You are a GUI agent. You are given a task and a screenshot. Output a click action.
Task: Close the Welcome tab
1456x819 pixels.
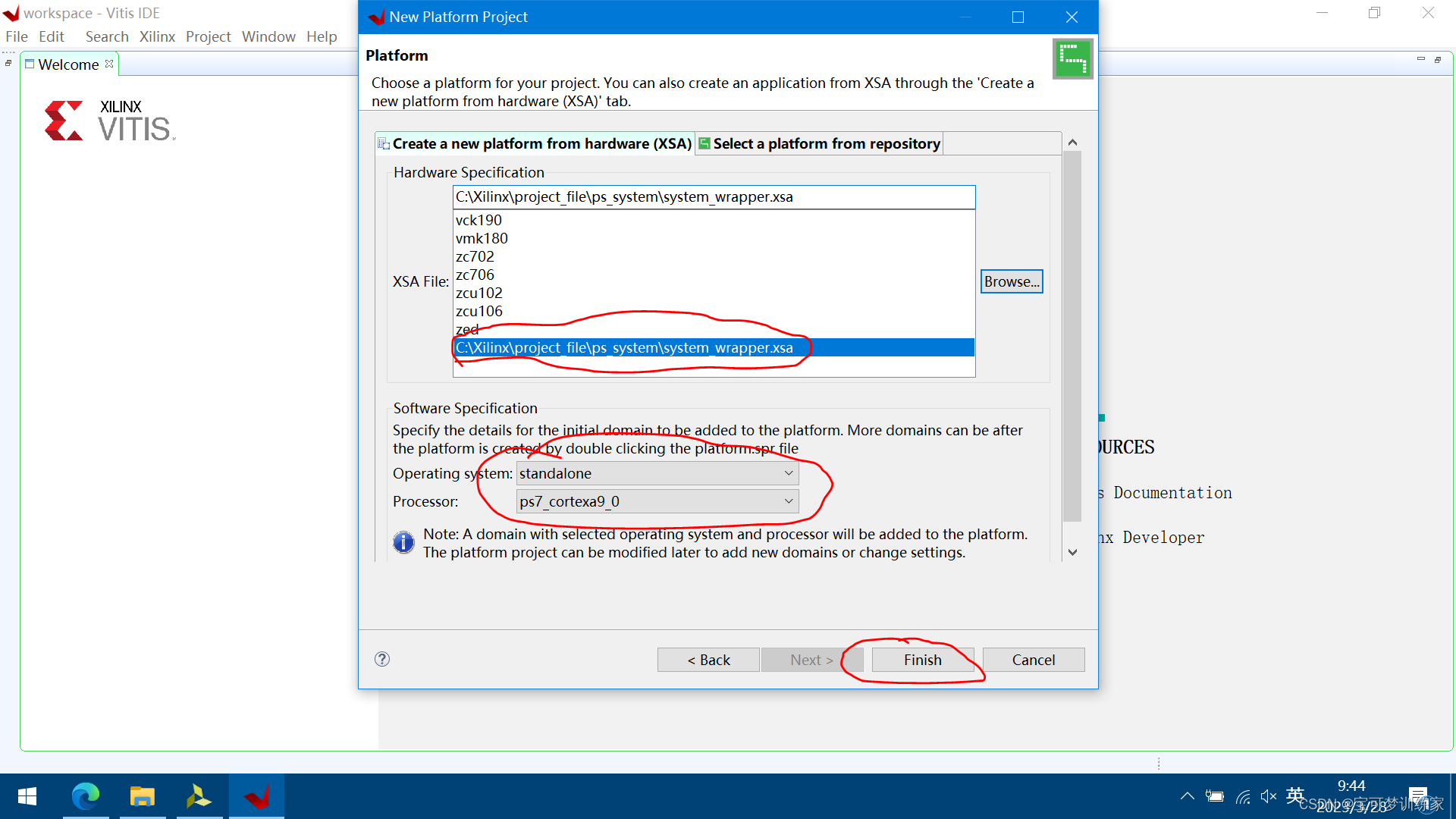click(109, 64)
